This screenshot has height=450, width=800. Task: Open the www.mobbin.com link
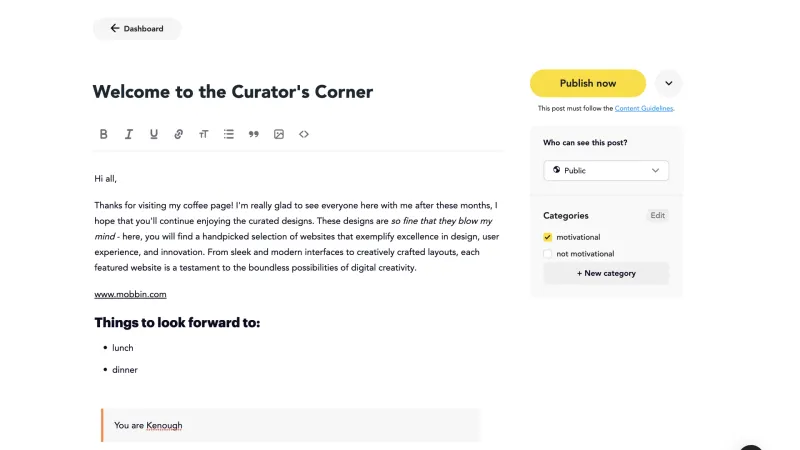(x=130, y=294)
